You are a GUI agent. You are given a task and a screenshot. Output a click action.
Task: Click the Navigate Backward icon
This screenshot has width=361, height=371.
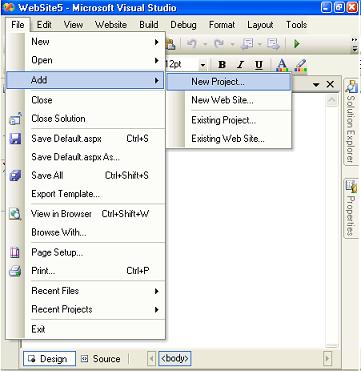click(249, 44)
